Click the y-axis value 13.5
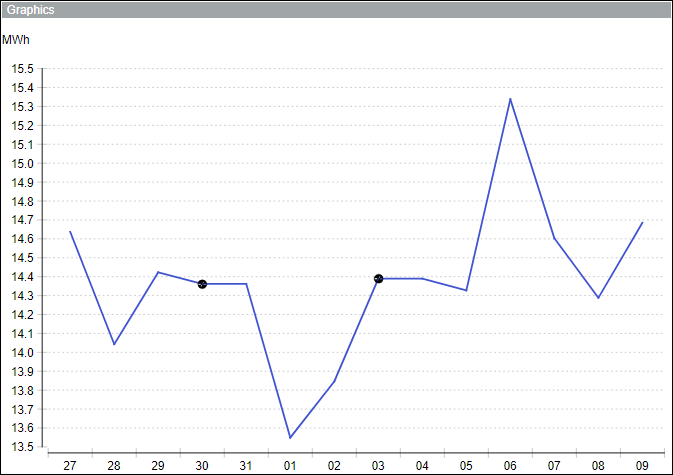The image size is (673, 475). [22, 447]
